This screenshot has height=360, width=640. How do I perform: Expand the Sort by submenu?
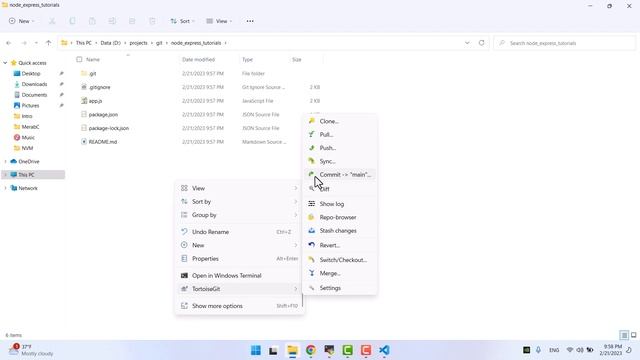coord(240,202)
